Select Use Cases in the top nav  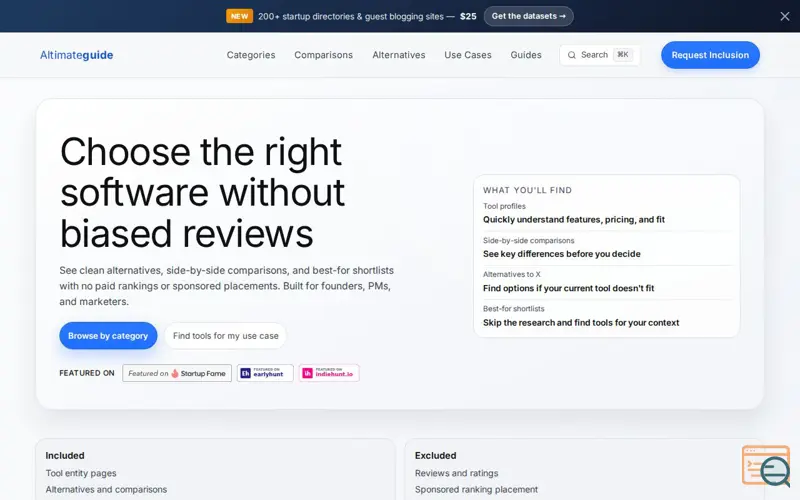click(x=468, y=55)
